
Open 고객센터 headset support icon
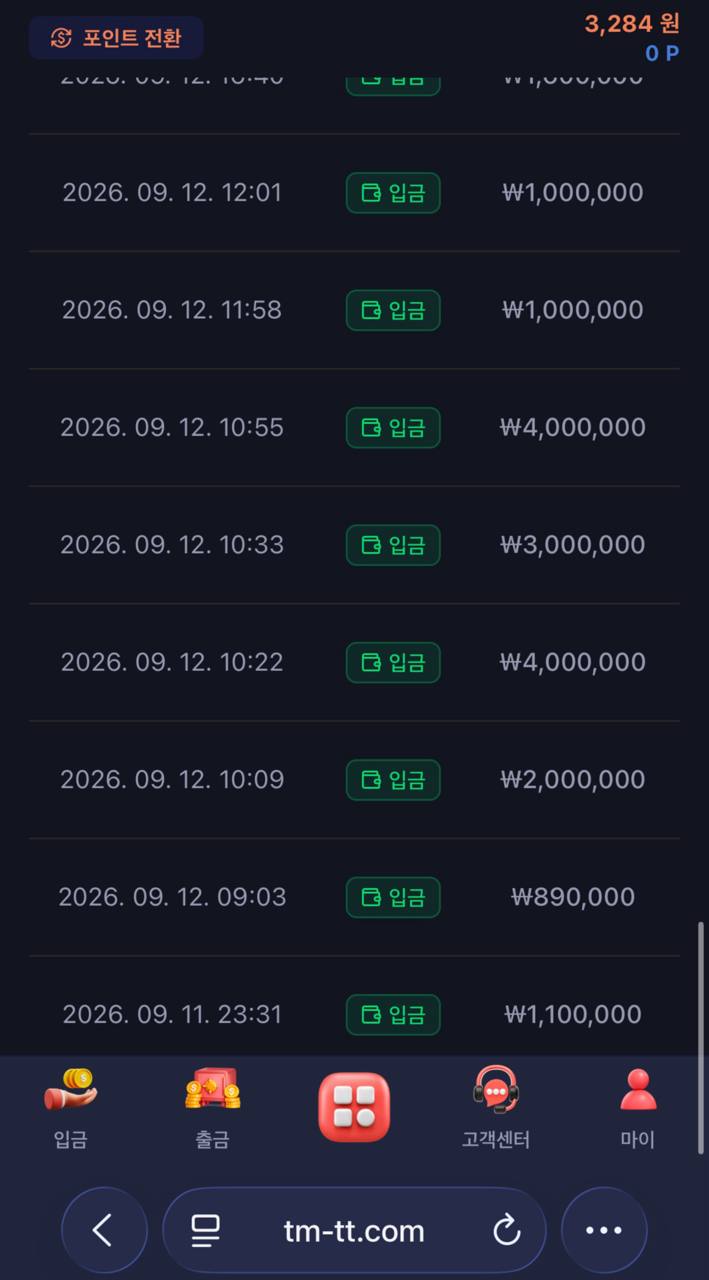click(496, 1108)
